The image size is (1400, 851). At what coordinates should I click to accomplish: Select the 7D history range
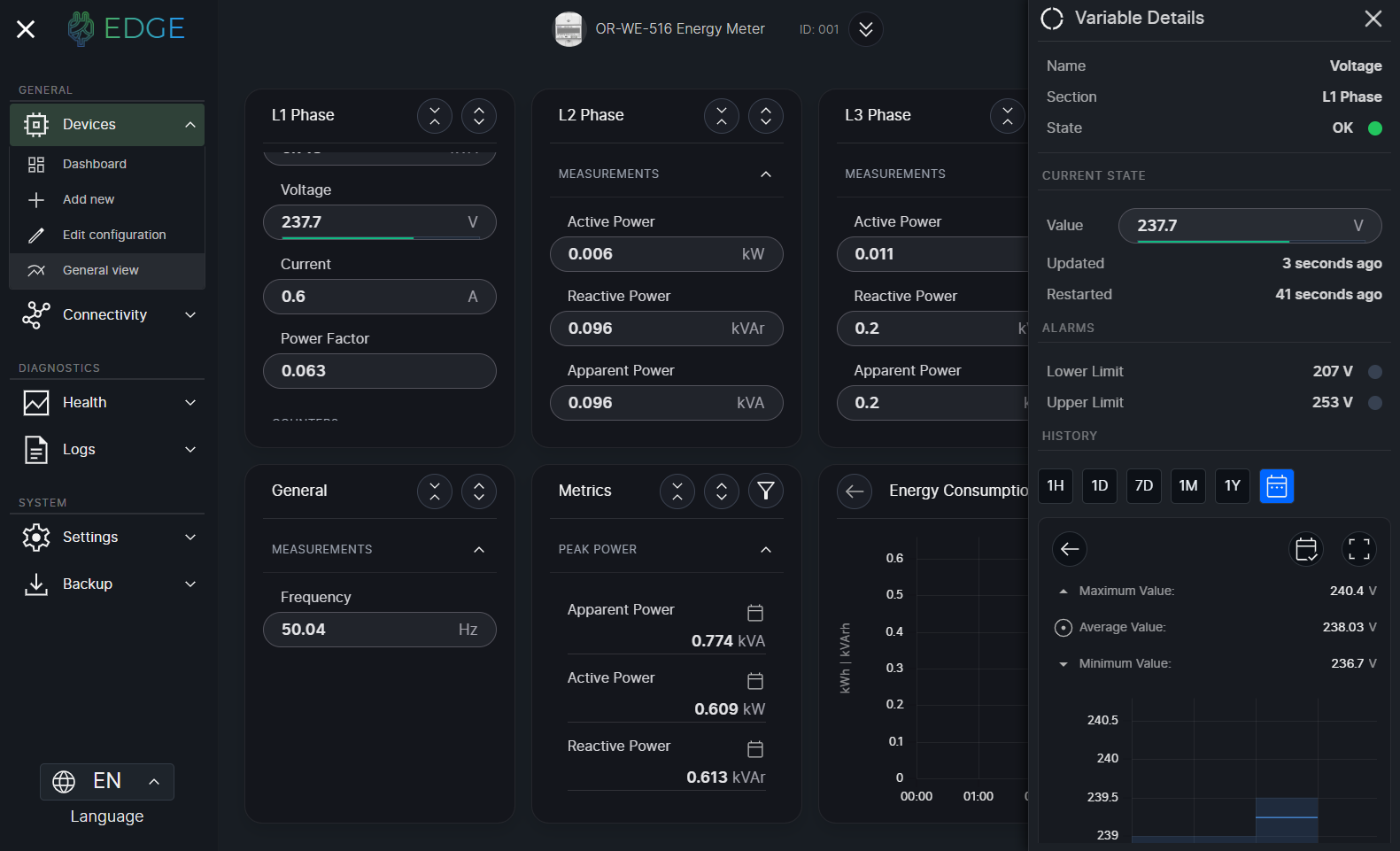tap(1144, 486)
